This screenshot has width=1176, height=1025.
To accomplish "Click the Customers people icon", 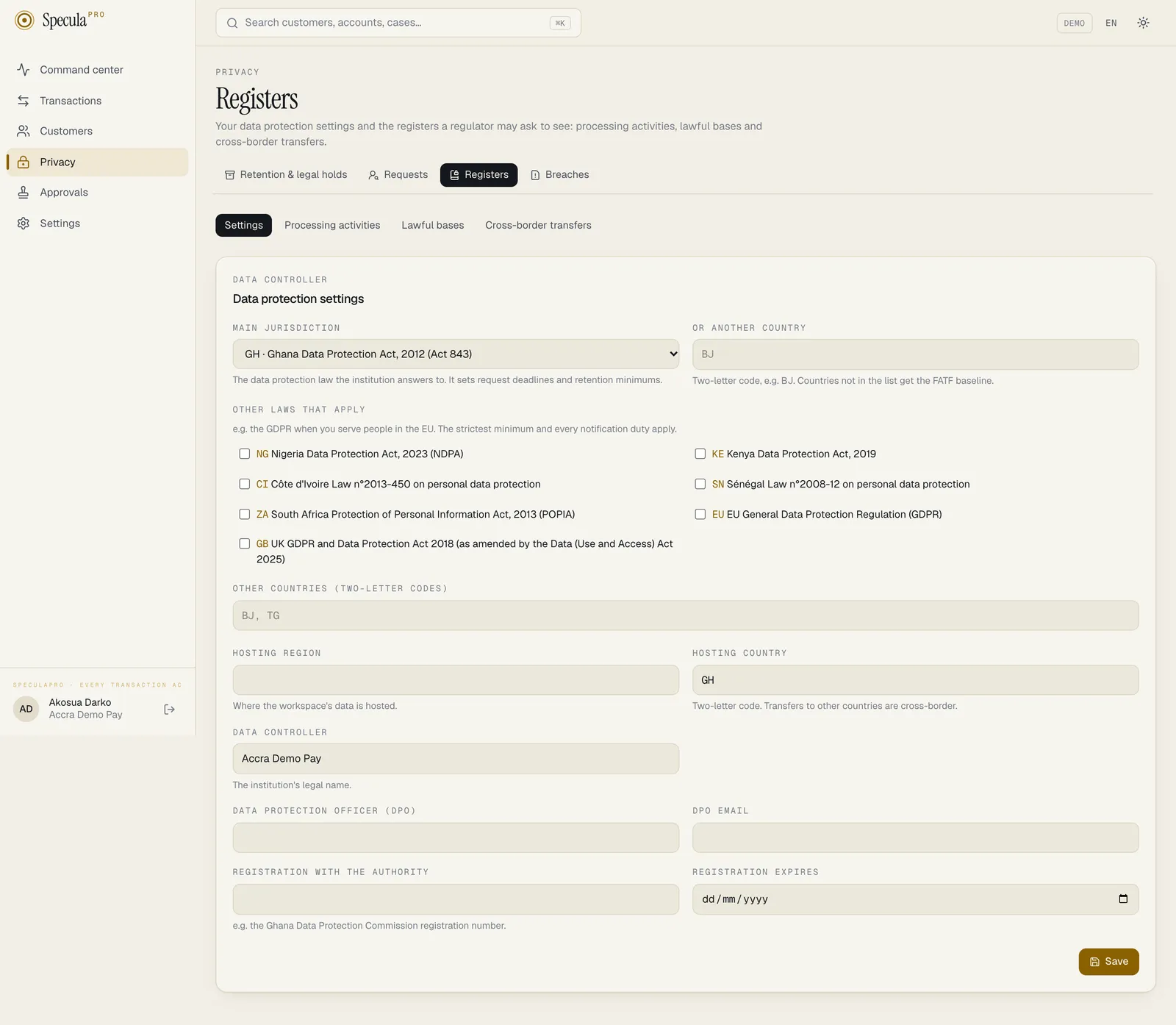I will point(24,131).
